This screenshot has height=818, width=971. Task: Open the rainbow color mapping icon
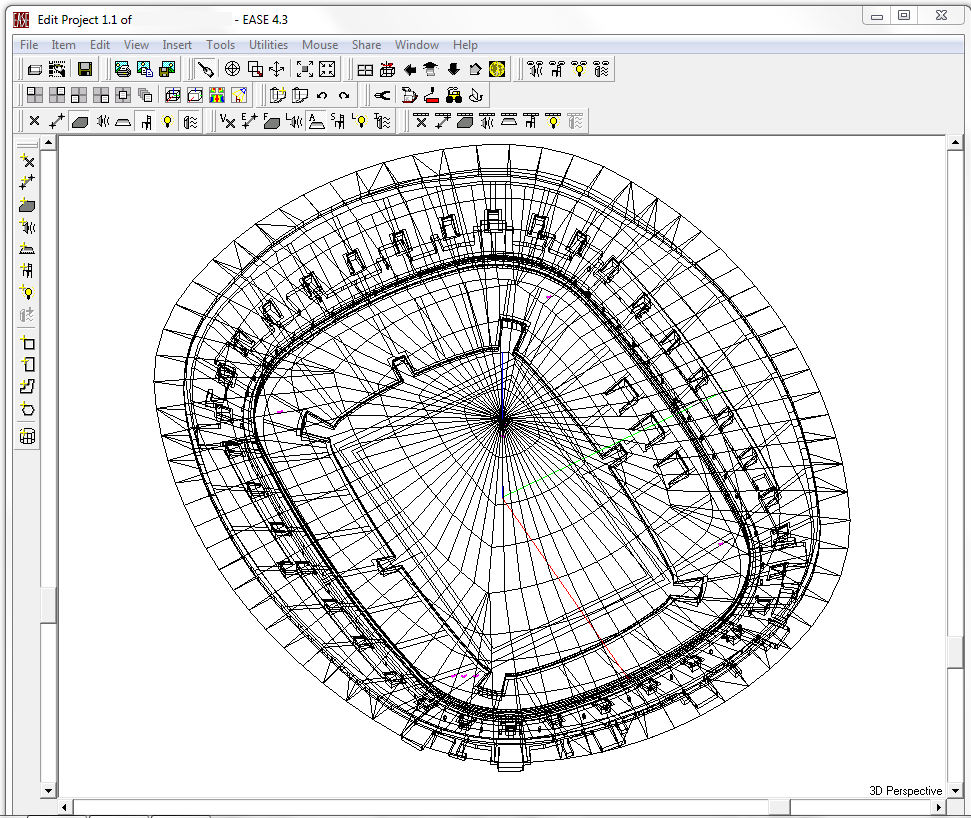[x=217, y=95]
